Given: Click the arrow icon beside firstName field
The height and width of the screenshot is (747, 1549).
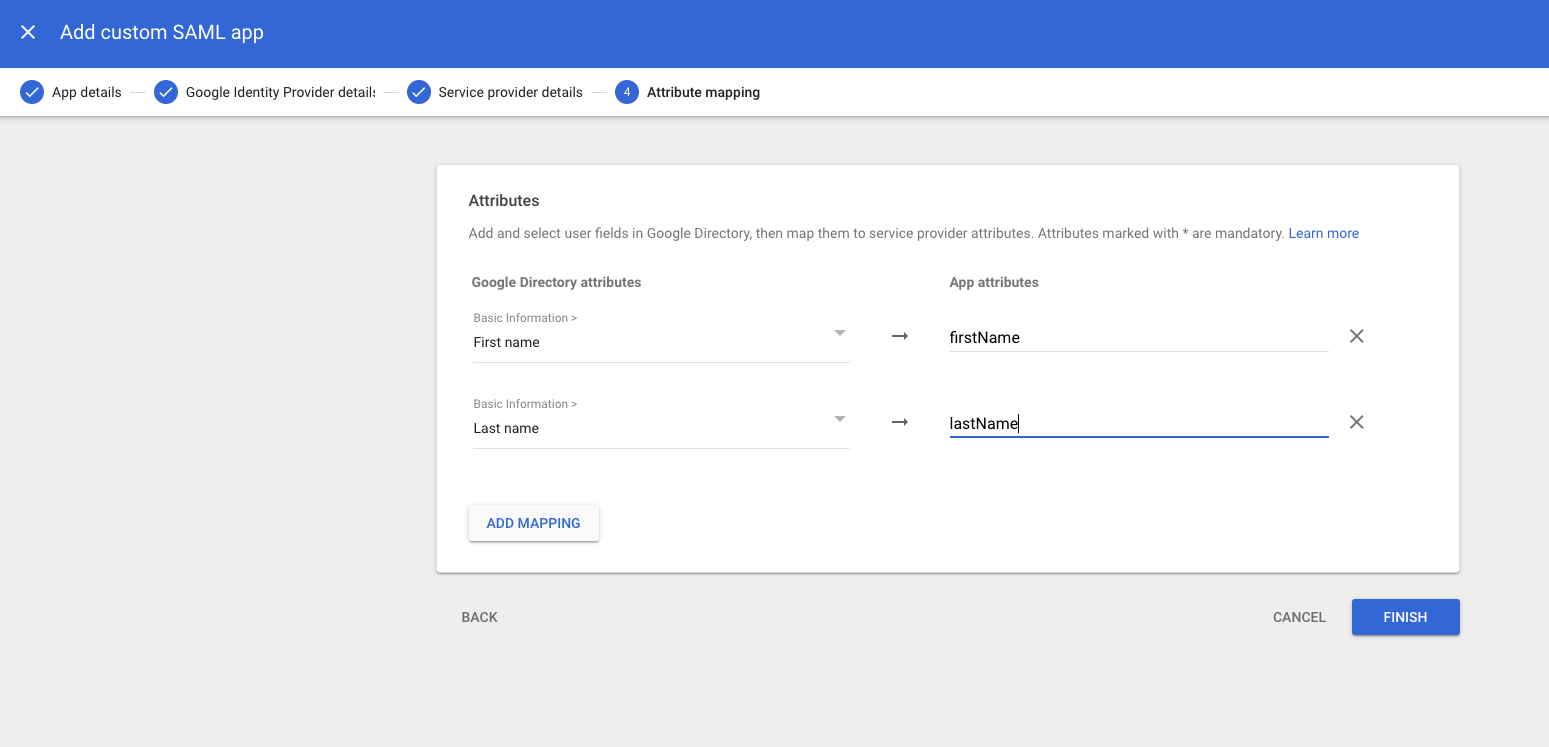Looking at the screenshot, I should [x=900, y=336].
